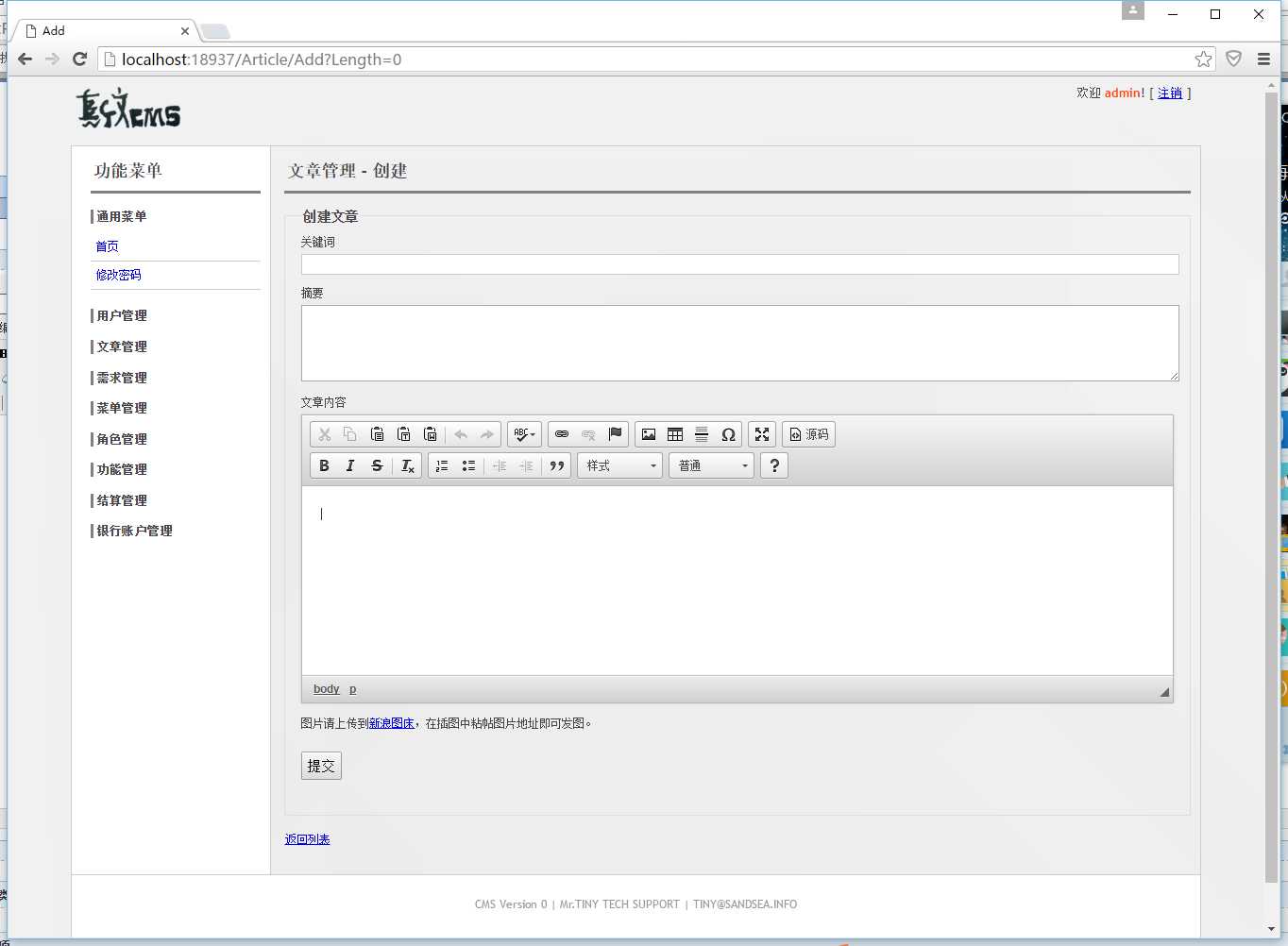Open the browser hamburger menu
The width and height of the screenshot is (1288, 946).
(1263, 59)
